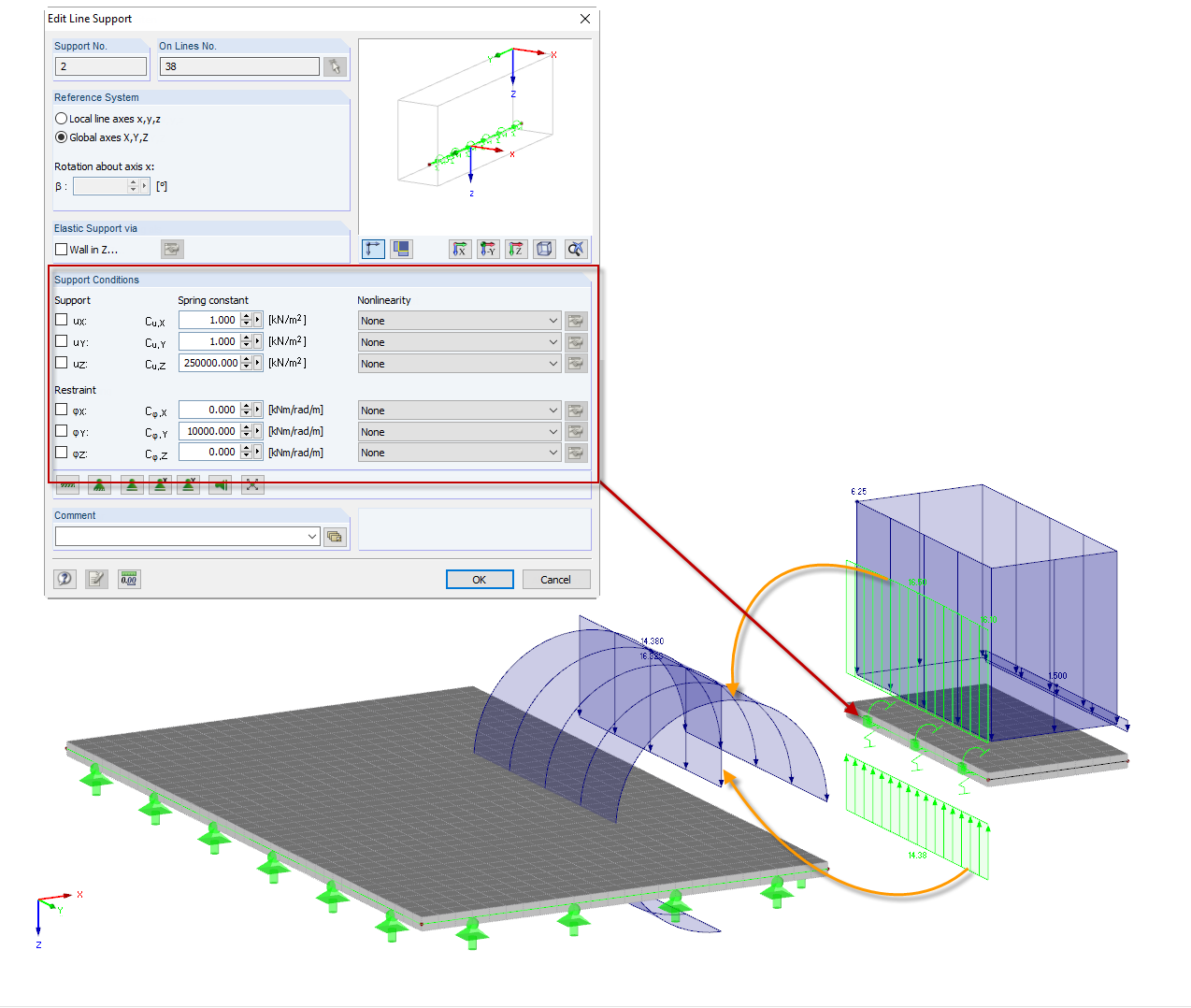Confirm with the OK button
This screenshot has height=1008, width=1191.
coord(480,579)
